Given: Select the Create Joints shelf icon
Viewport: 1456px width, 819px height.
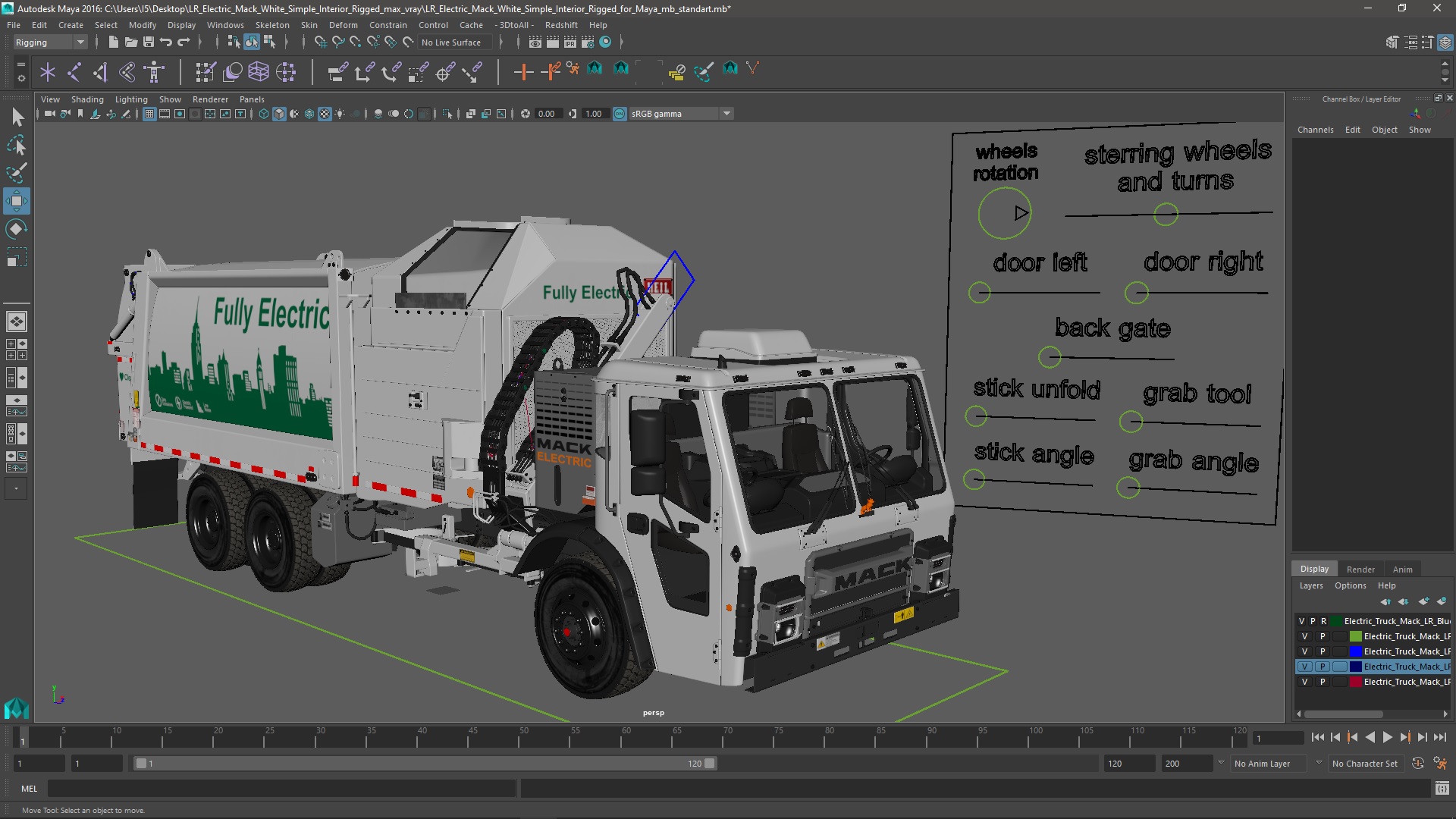Looking at the screenshot, I should [74, 72].
